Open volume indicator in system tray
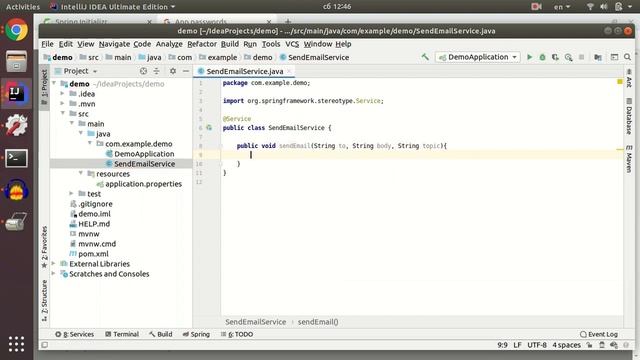 (604, 7)
